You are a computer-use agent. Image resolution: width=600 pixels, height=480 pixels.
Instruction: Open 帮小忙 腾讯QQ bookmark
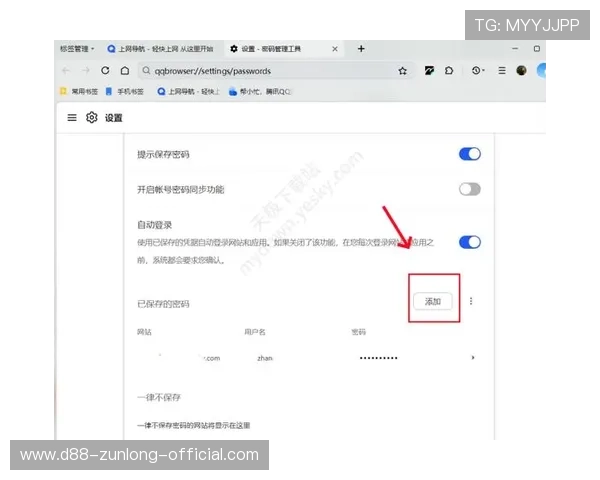click(260, 91)
